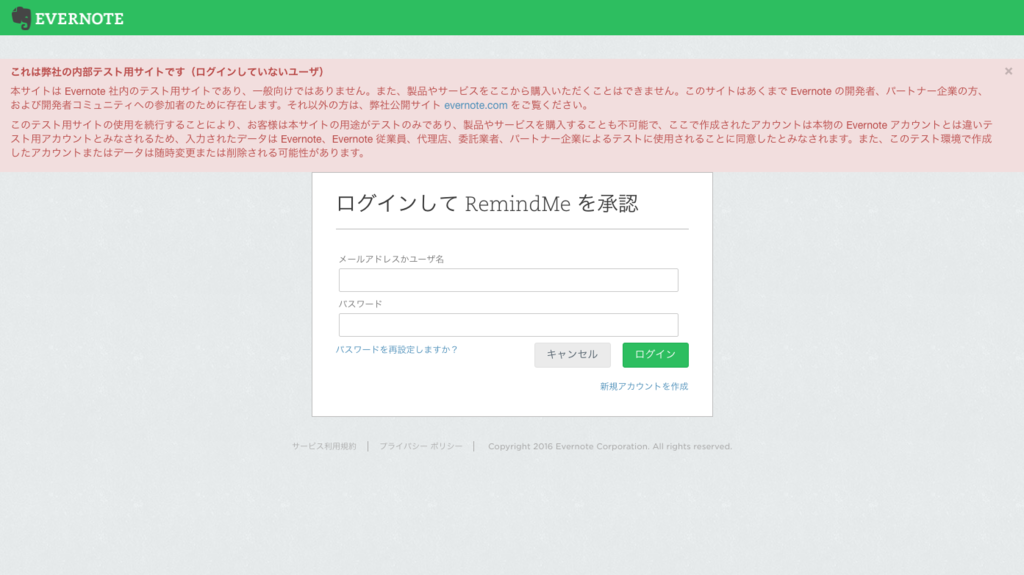Open the evernote.com link in warning
1024x575 pixels.
475,105
